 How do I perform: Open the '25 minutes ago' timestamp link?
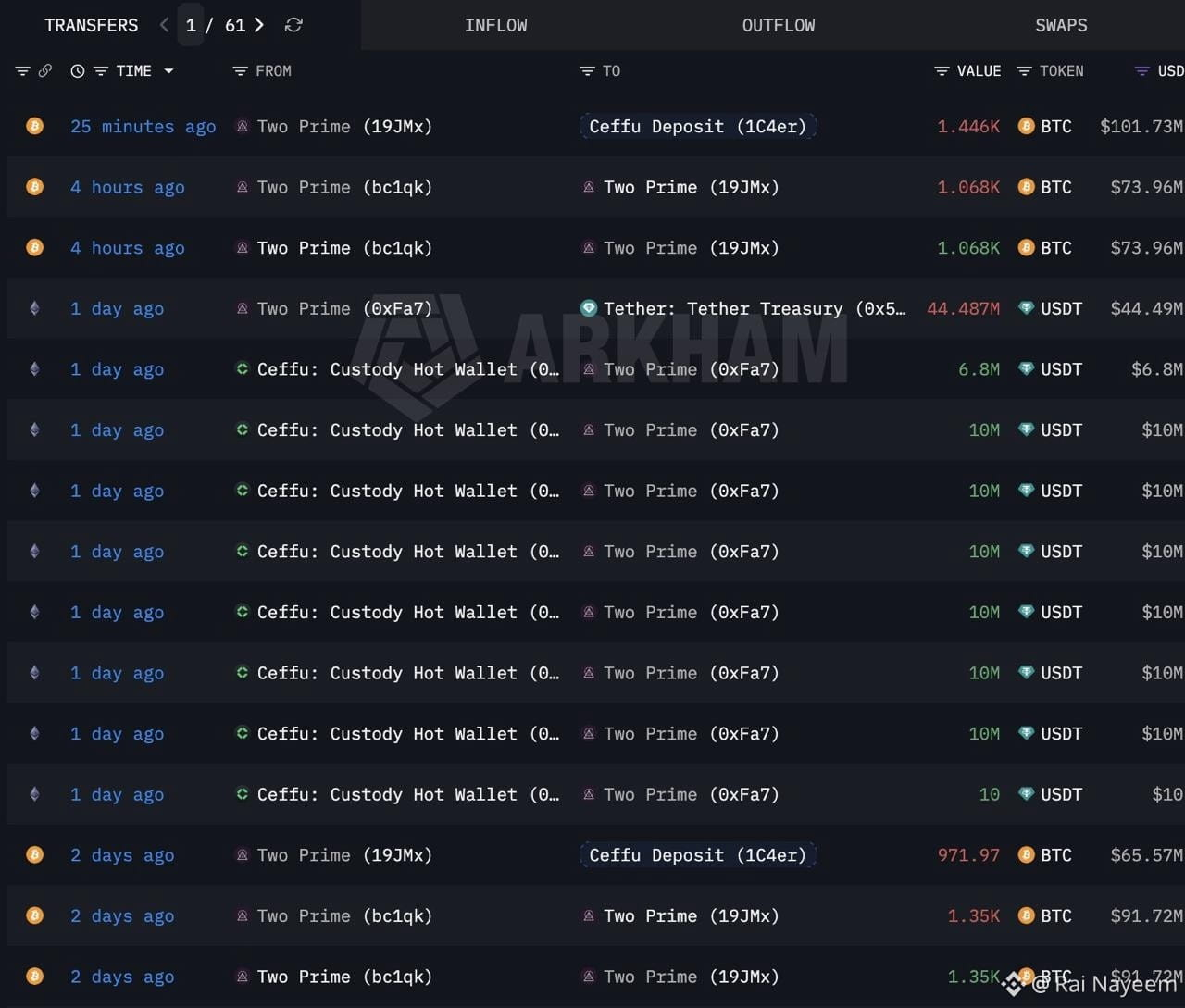143,127
